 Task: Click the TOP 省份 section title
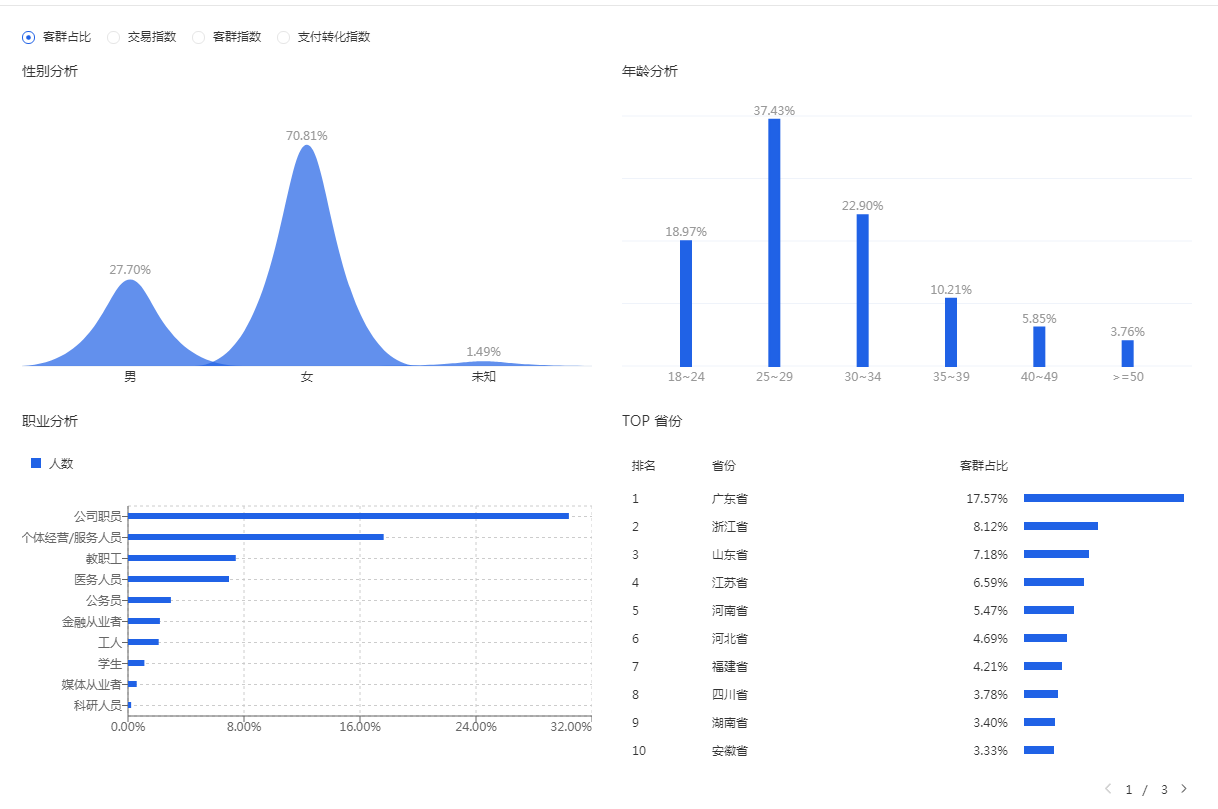652,421
